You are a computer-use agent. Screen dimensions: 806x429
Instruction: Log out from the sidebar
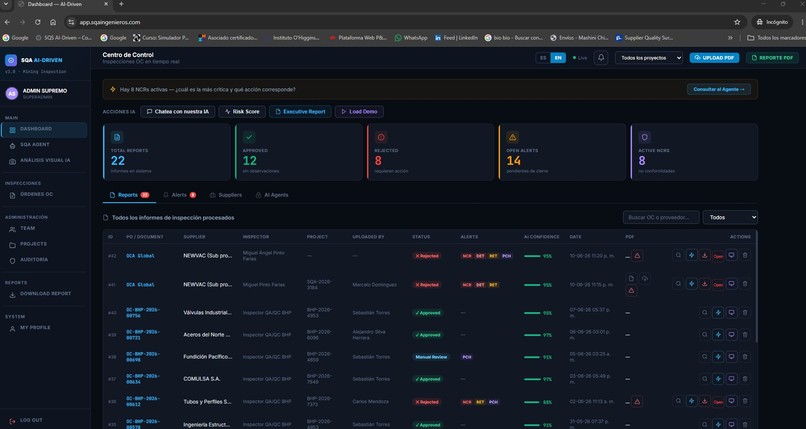pos(26,420)
